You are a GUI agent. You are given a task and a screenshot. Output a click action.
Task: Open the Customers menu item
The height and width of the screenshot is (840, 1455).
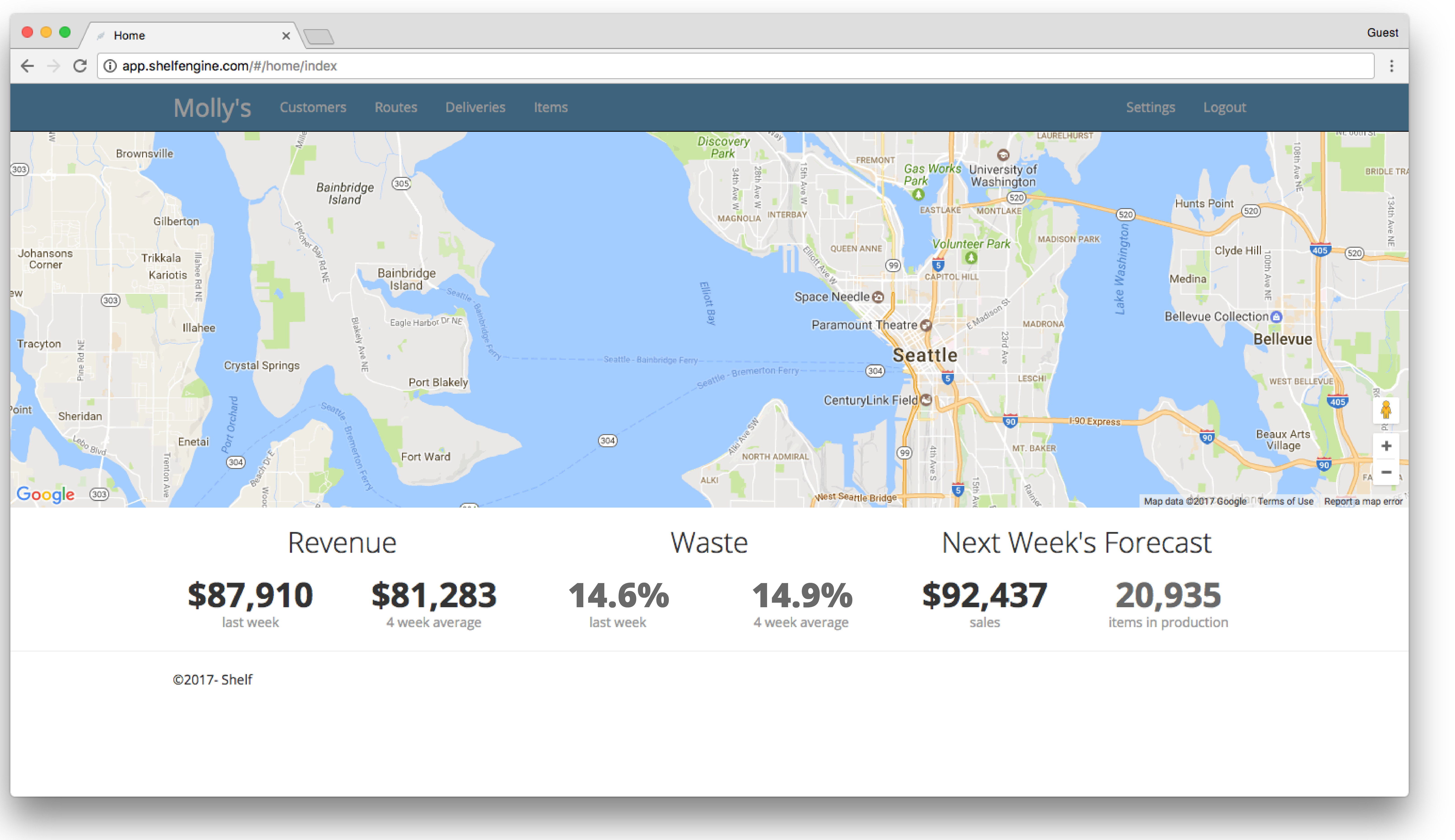[x=313, y=107]
